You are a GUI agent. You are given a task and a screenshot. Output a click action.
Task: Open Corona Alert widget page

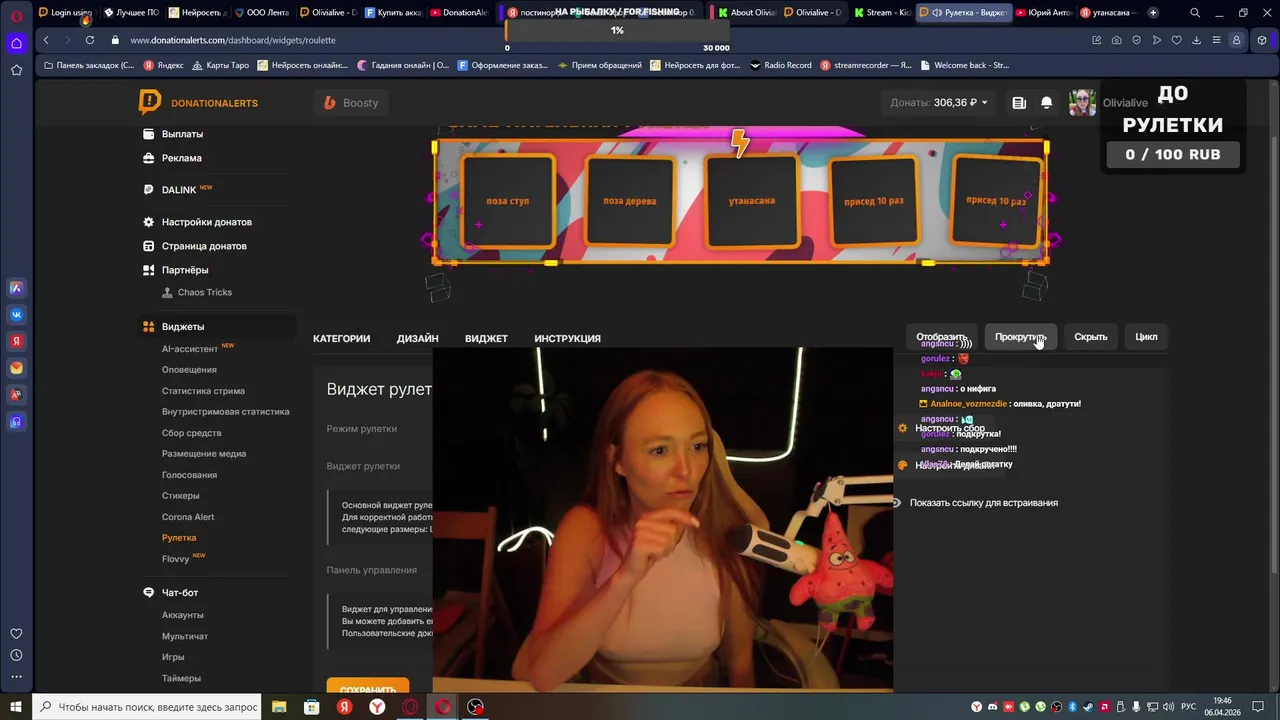coord(188,517)
